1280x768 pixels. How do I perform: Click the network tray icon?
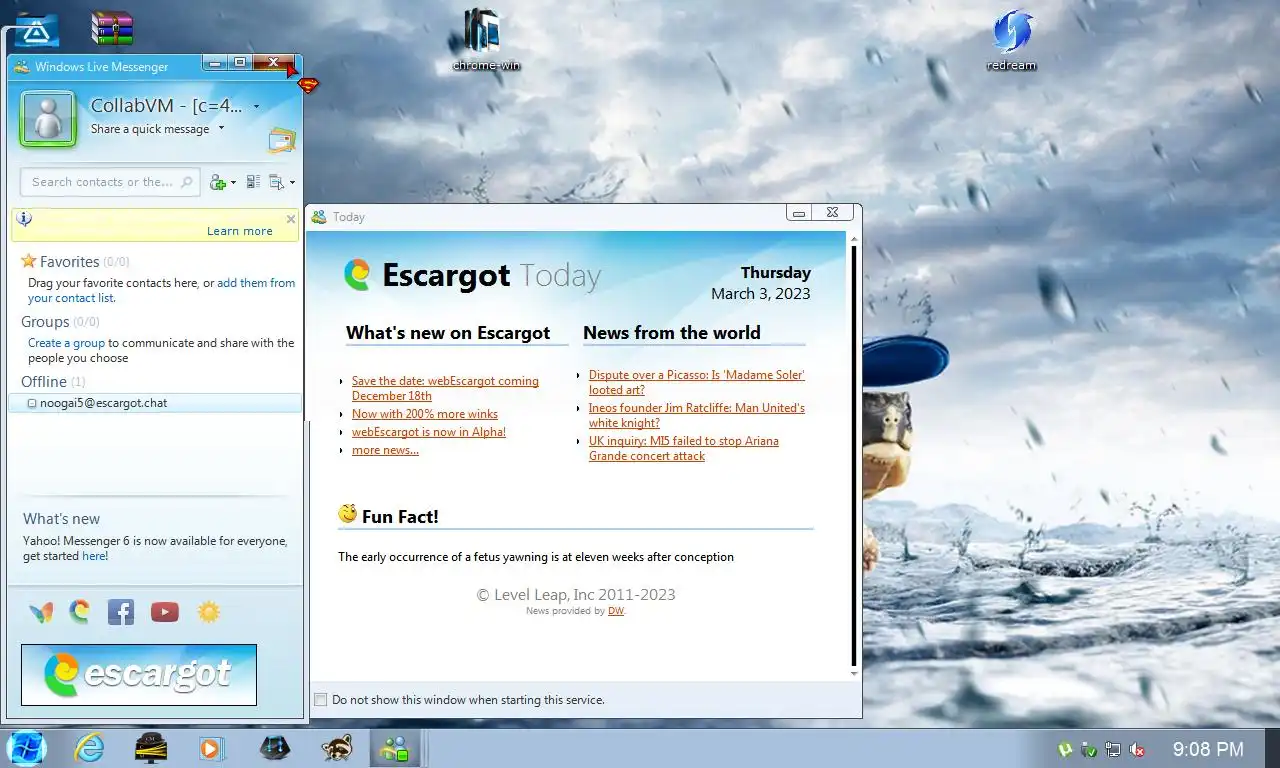1113,749
